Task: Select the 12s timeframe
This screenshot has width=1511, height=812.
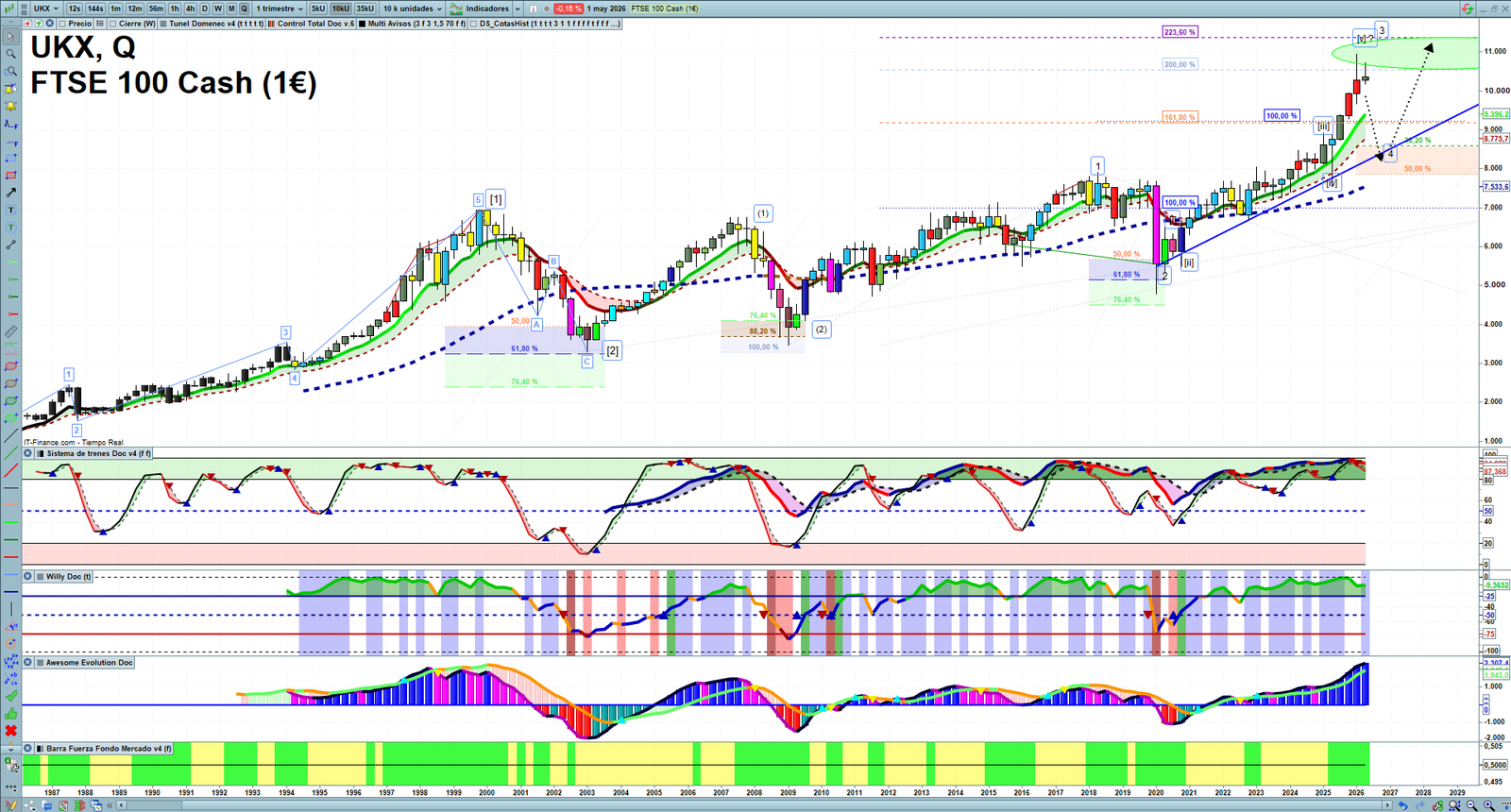Action: tap(75, 8)
